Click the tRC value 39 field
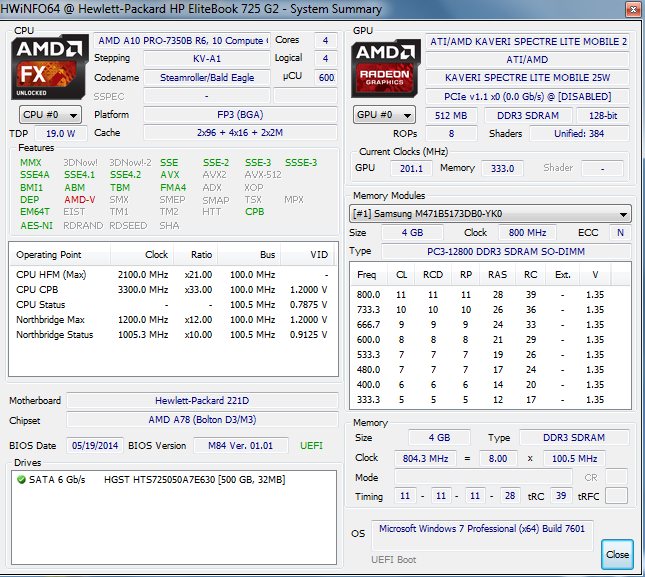Screen dimensions: 645x577 [561, 496]
